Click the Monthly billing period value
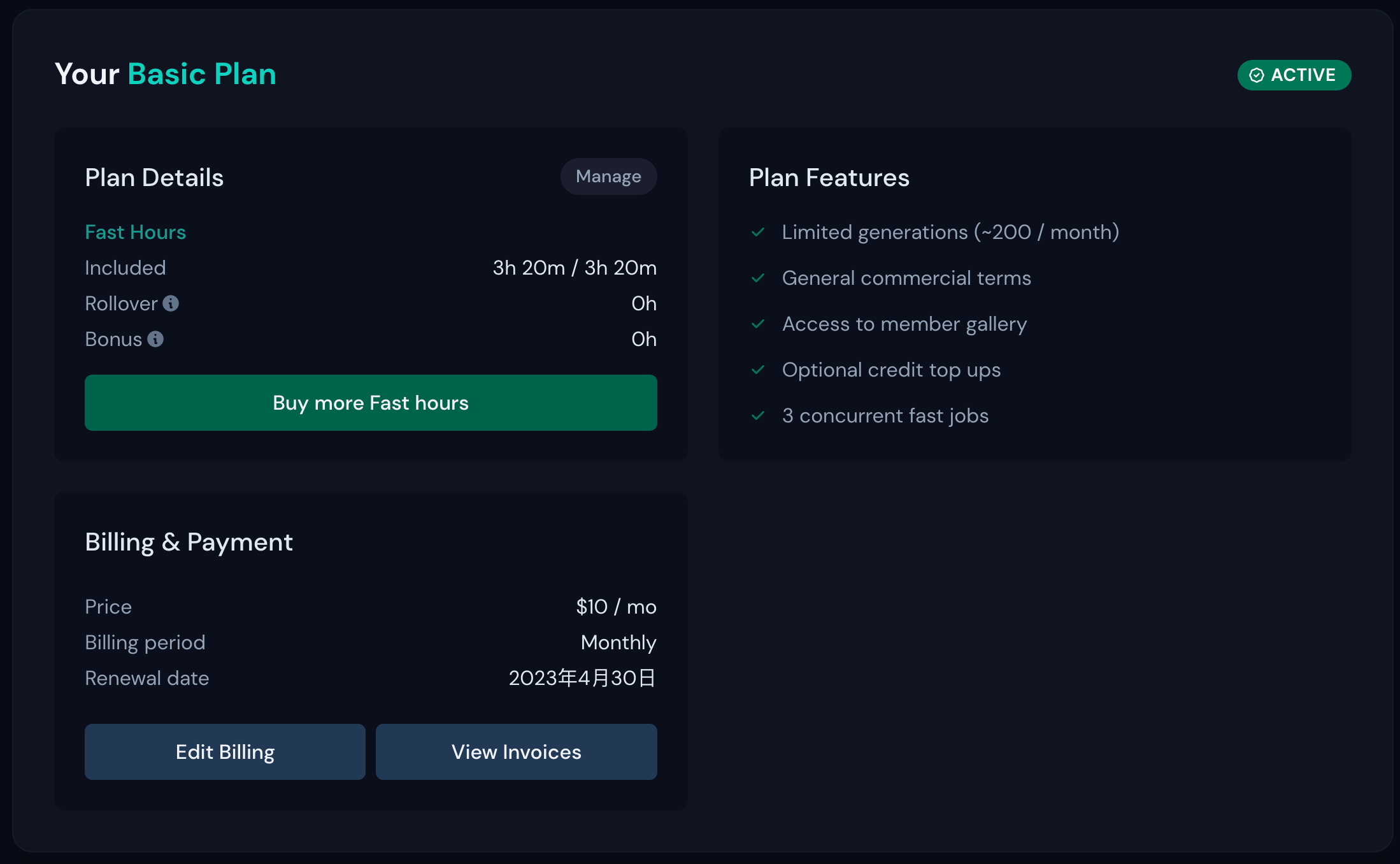Image resolution: width=1400 pixels, height=864 pixels. tap(618, 642)
